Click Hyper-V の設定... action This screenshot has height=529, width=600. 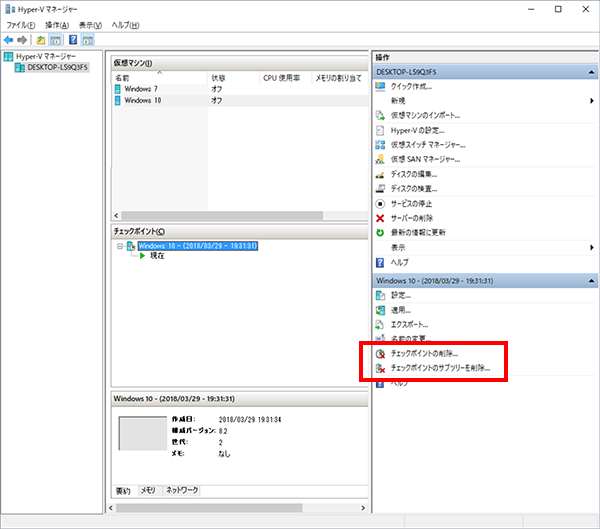click(417, 131)
